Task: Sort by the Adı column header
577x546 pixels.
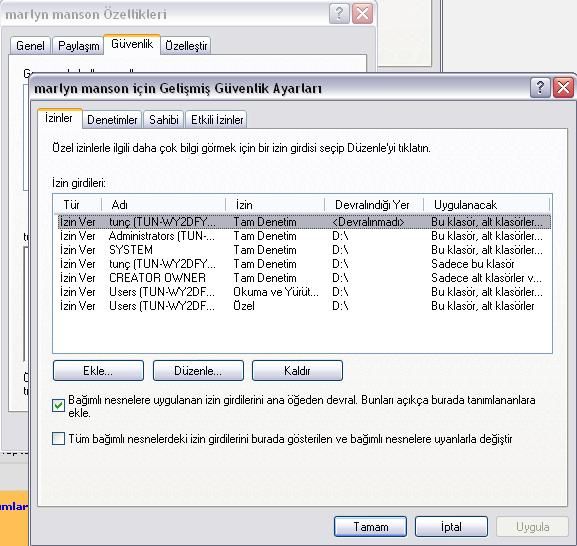Action: [x=163, y=205]
